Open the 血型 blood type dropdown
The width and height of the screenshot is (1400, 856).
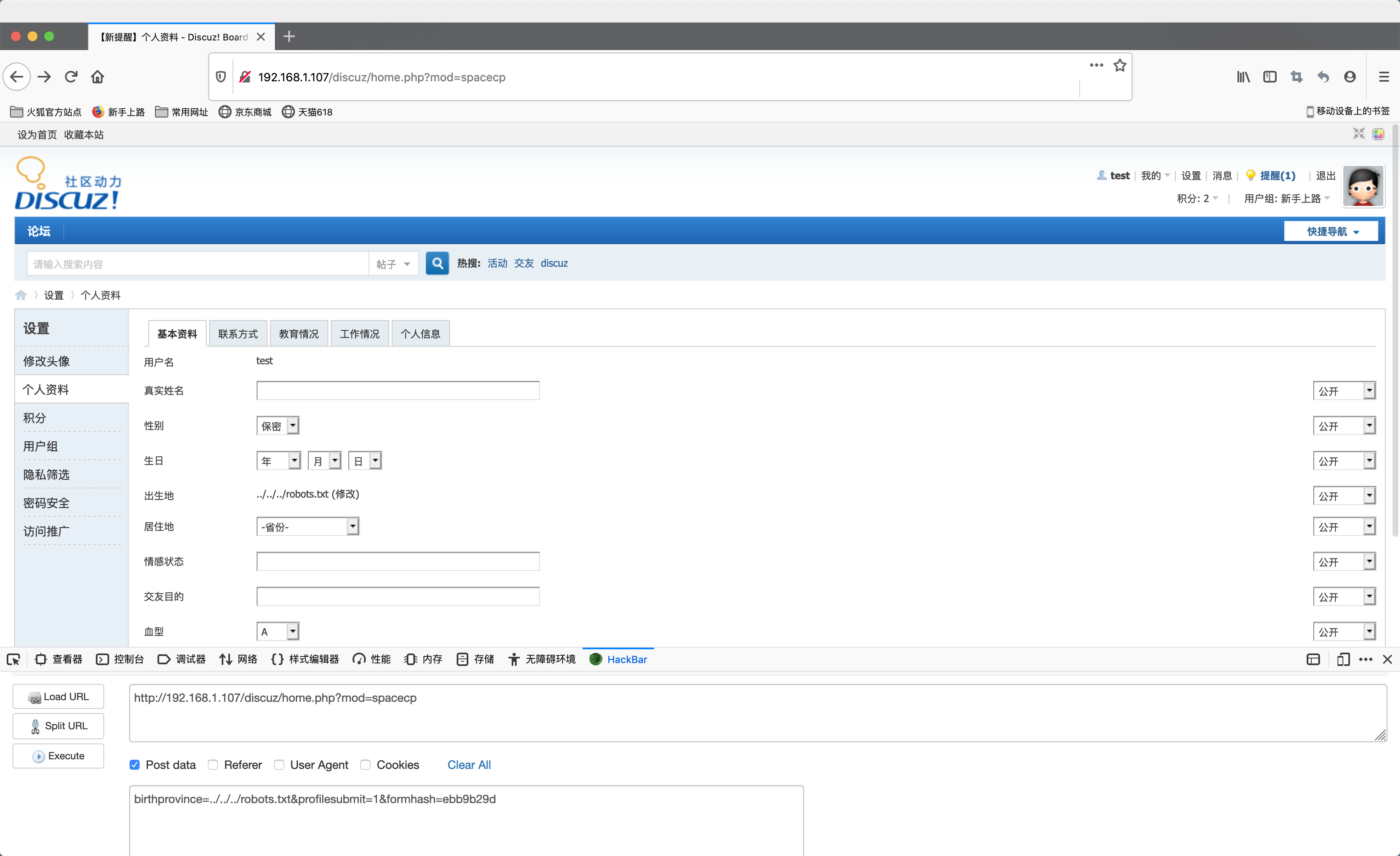[x=278, y=631]
